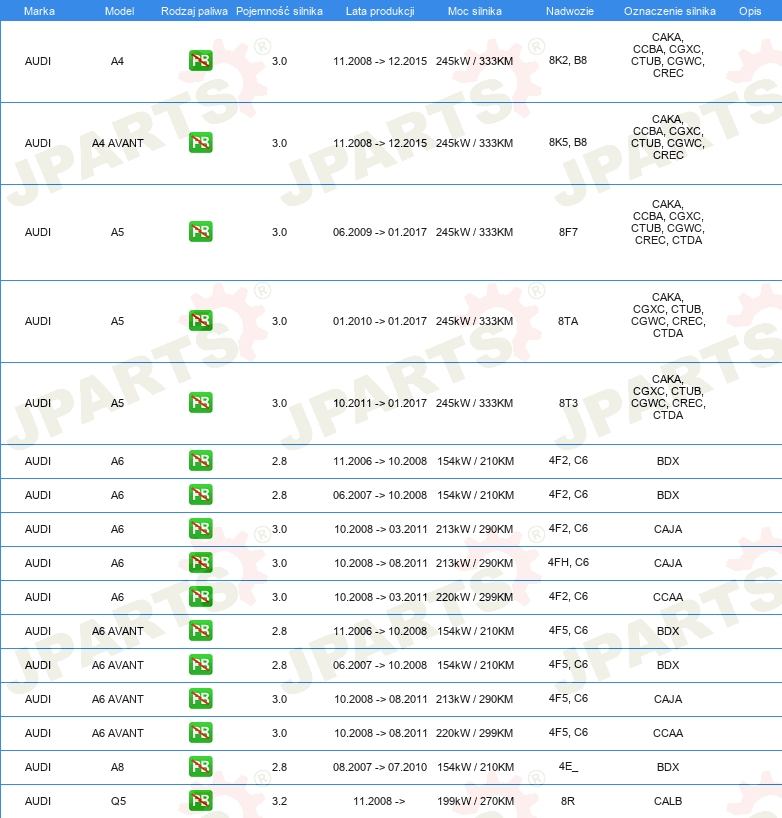Click the production date 10.2011 -> 01.2017
782x818 pixels.
(380, 403)
